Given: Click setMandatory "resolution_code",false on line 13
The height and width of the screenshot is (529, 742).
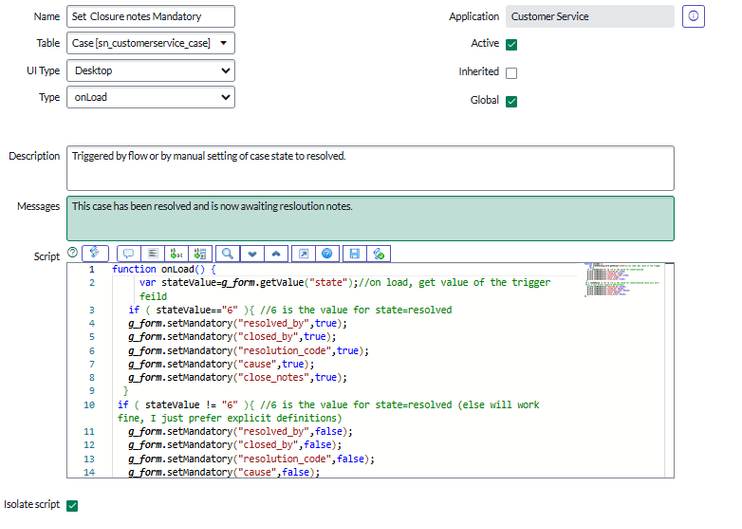Looking at the screenshot, I should pyautogui.click(x=251, y=459).
